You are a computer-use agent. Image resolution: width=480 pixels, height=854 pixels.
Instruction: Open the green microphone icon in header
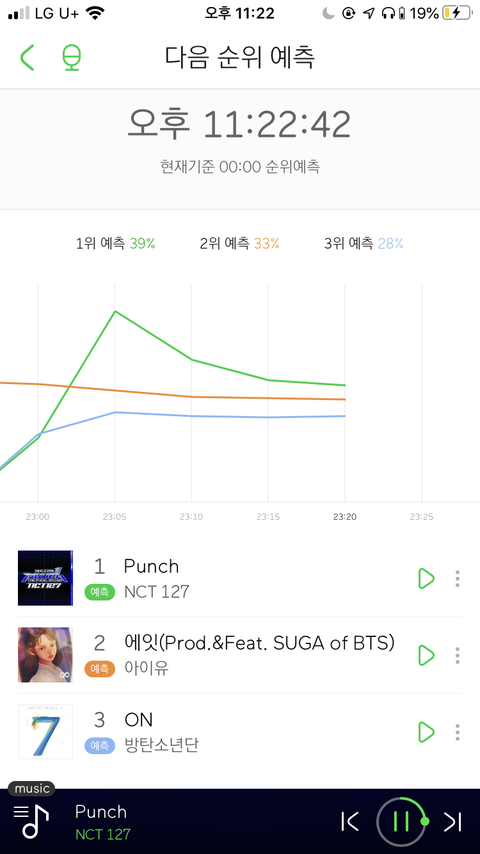tap(71, 58)
